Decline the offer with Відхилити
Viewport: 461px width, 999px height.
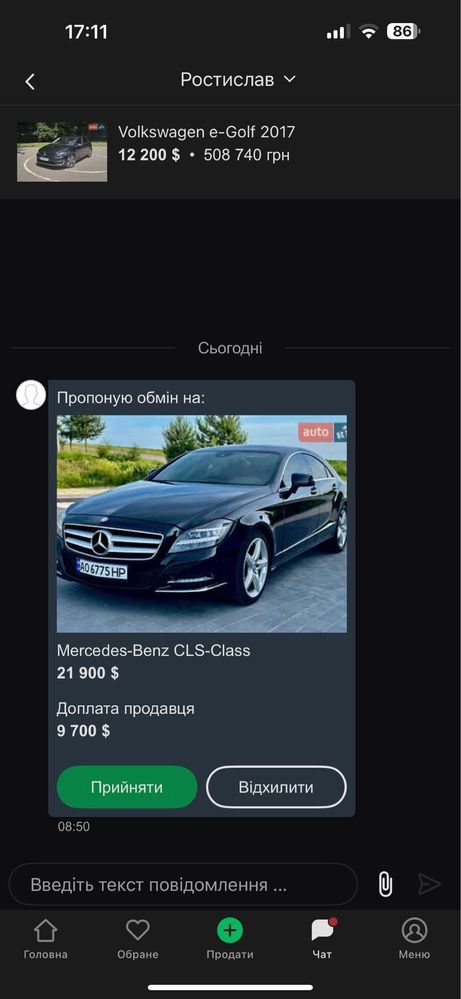pyautogui.click(x=276, y=787)
